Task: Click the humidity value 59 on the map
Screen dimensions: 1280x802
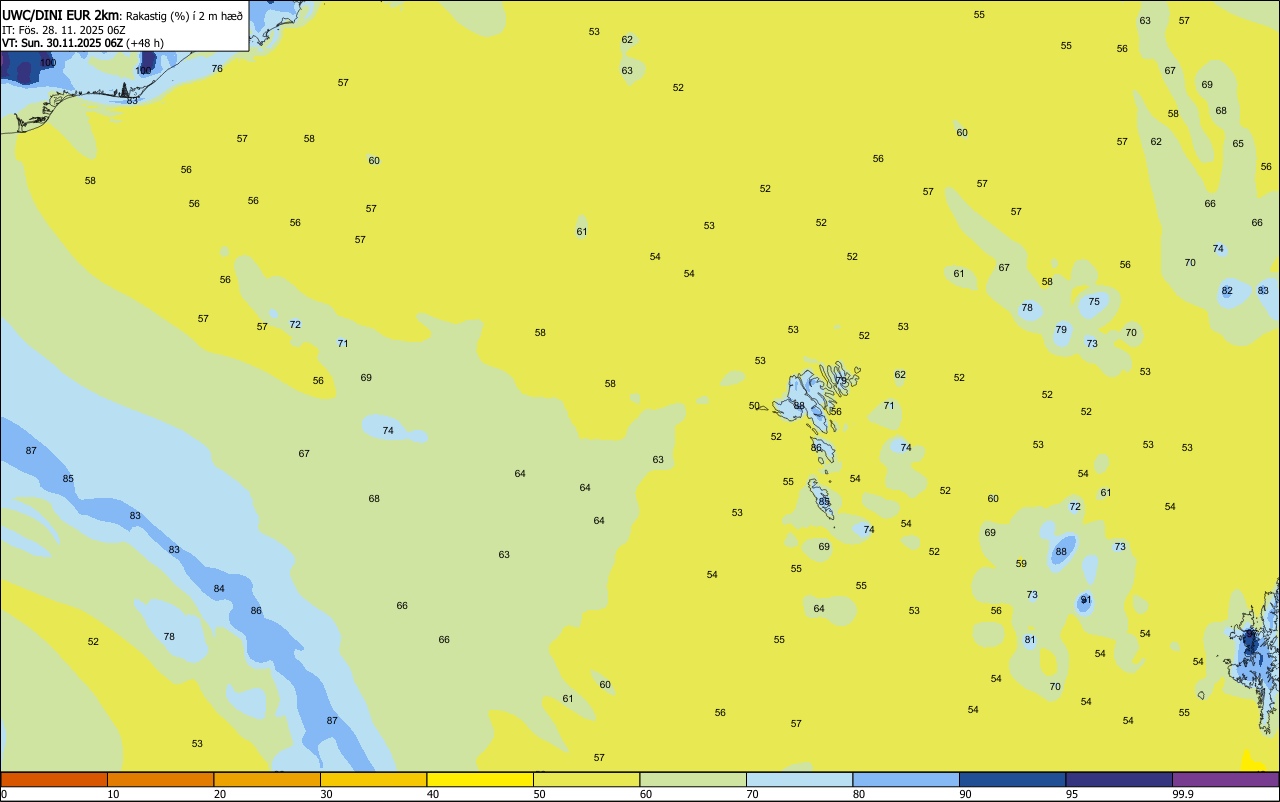Action: click(x=1021, y=564)
